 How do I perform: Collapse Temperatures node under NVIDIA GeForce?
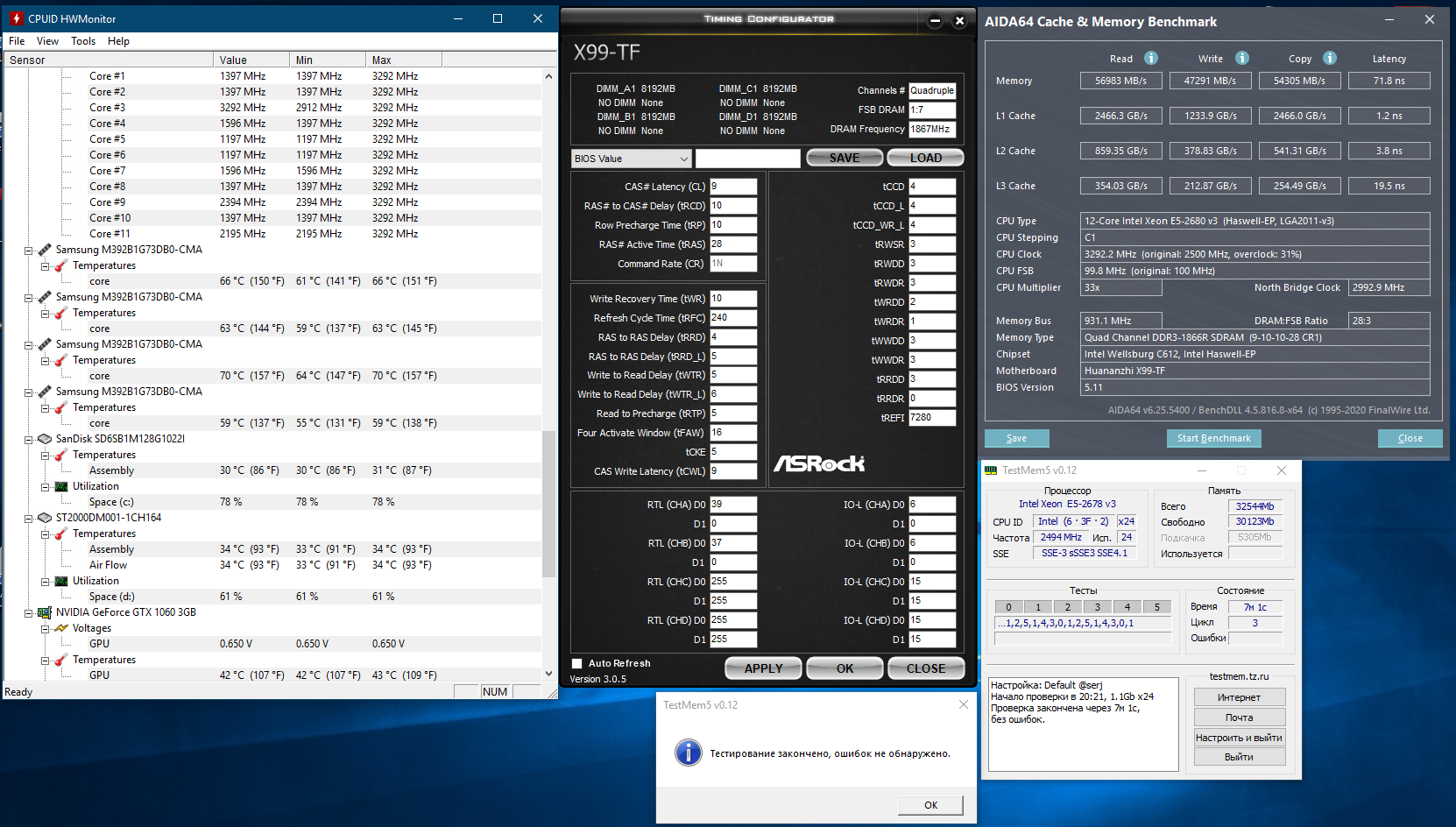[45, 660]
